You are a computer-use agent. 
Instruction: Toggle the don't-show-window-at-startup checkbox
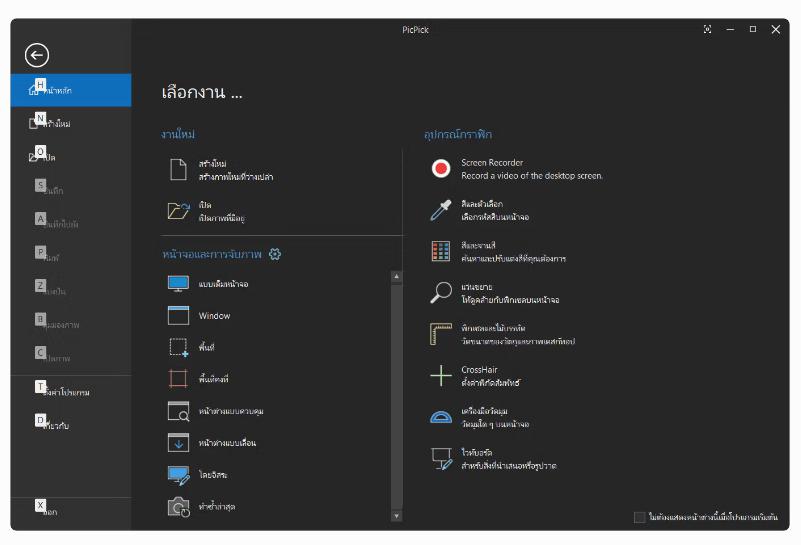(640, 517)
